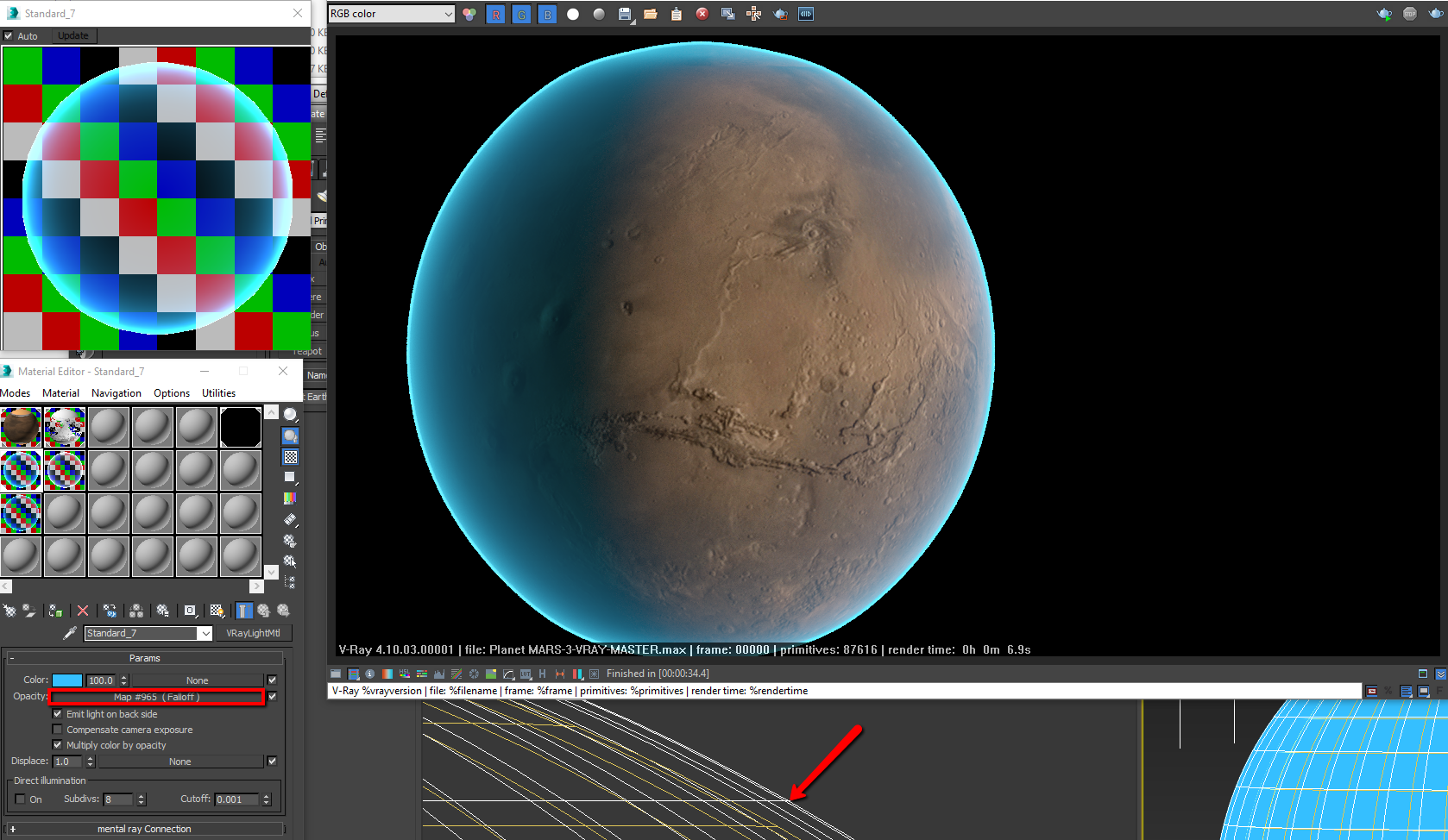Go forward to sibling
Screen dimensions: 1448x840
coord(283,611)
